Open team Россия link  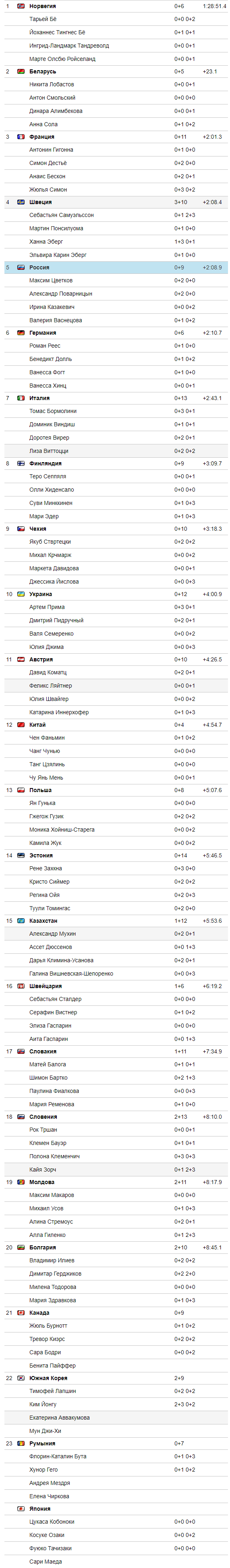click(x=39, y=267)
